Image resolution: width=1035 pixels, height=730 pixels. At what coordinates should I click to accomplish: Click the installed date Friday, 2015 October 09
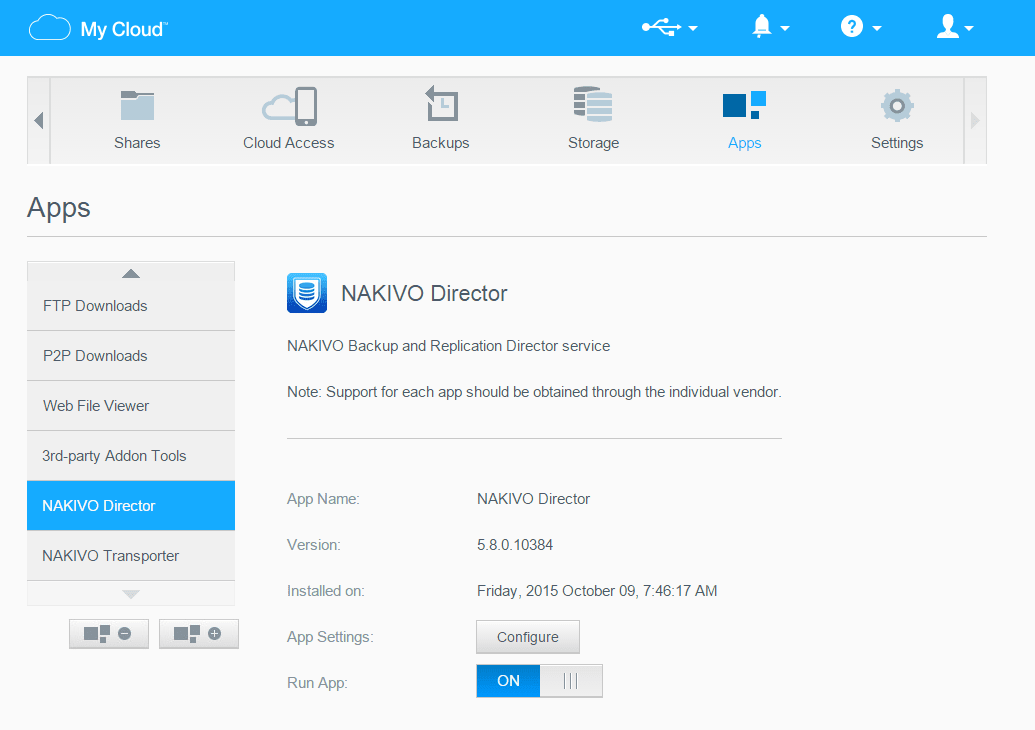tap(597, 591)
